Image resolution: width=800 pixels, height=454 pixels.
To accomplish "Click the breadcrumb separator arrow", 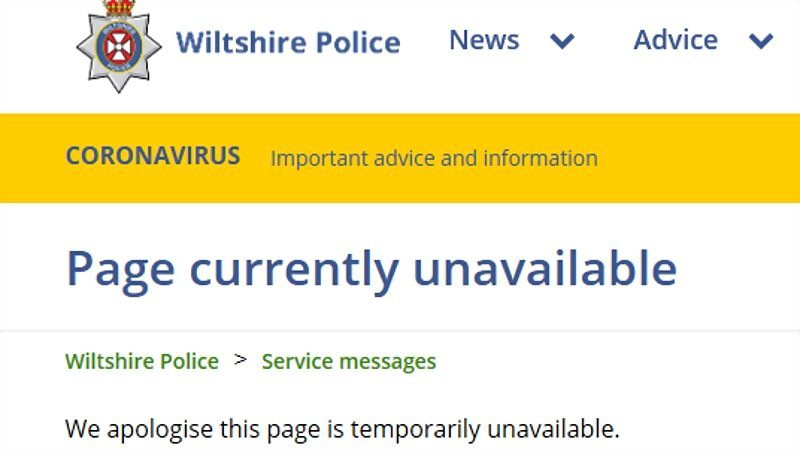I will (240, 360).
